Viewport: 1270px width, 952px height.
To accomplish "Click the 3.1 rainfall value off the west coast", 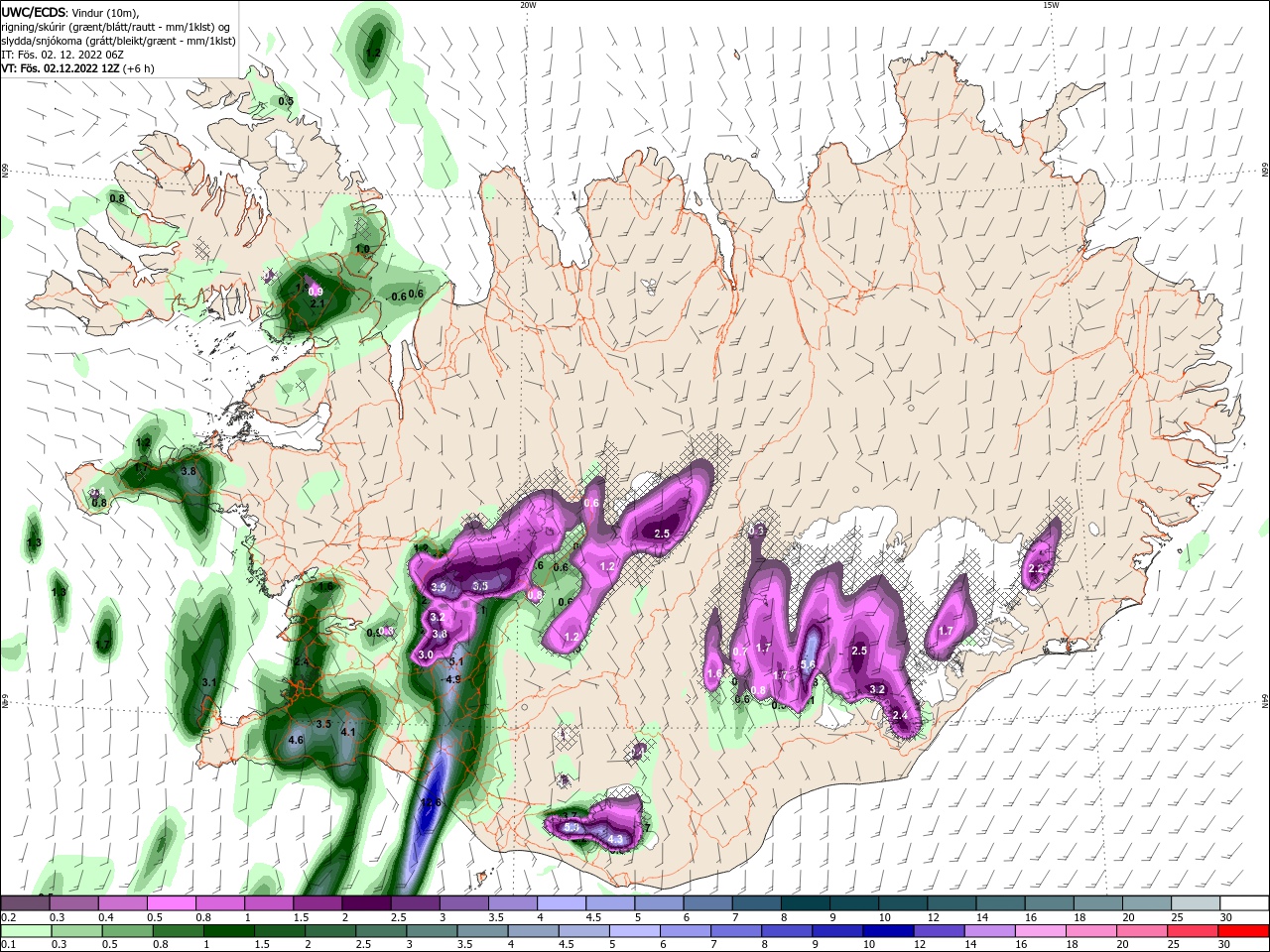I will coord(209,682).
